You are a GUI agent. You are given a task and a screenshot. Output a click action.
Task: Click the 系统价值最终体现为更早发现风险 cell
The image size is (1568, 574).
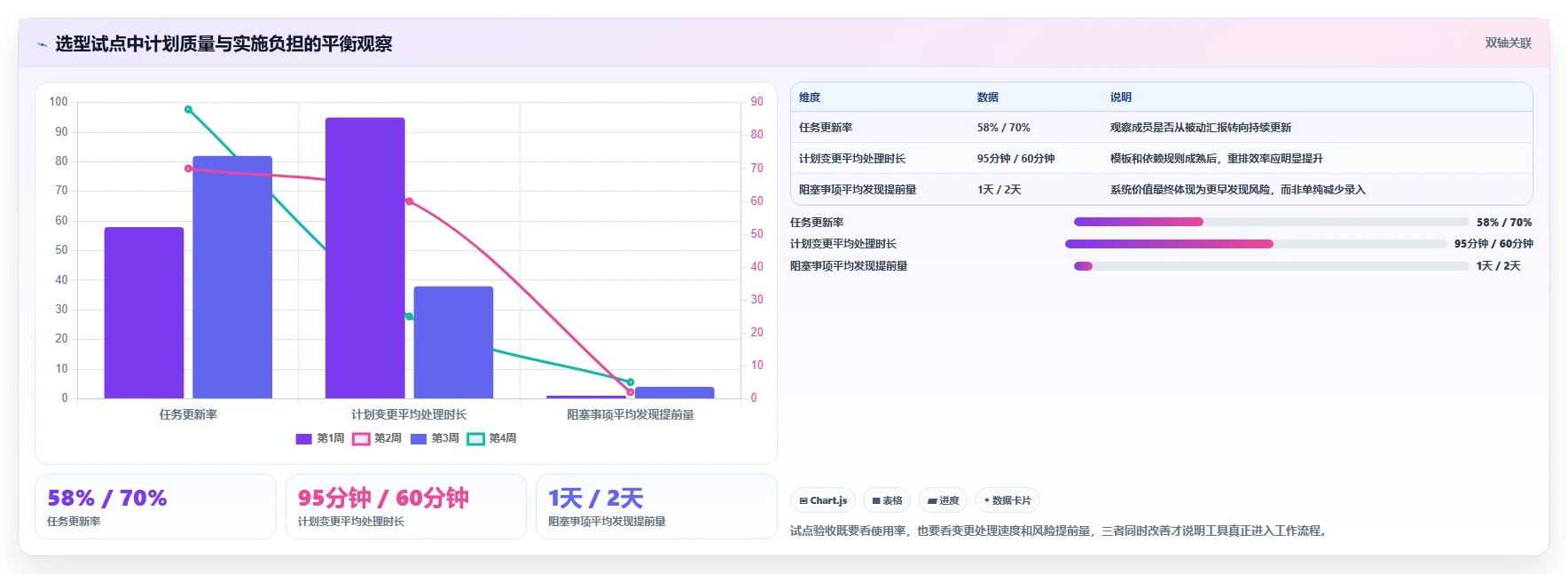pos(1238,190)
